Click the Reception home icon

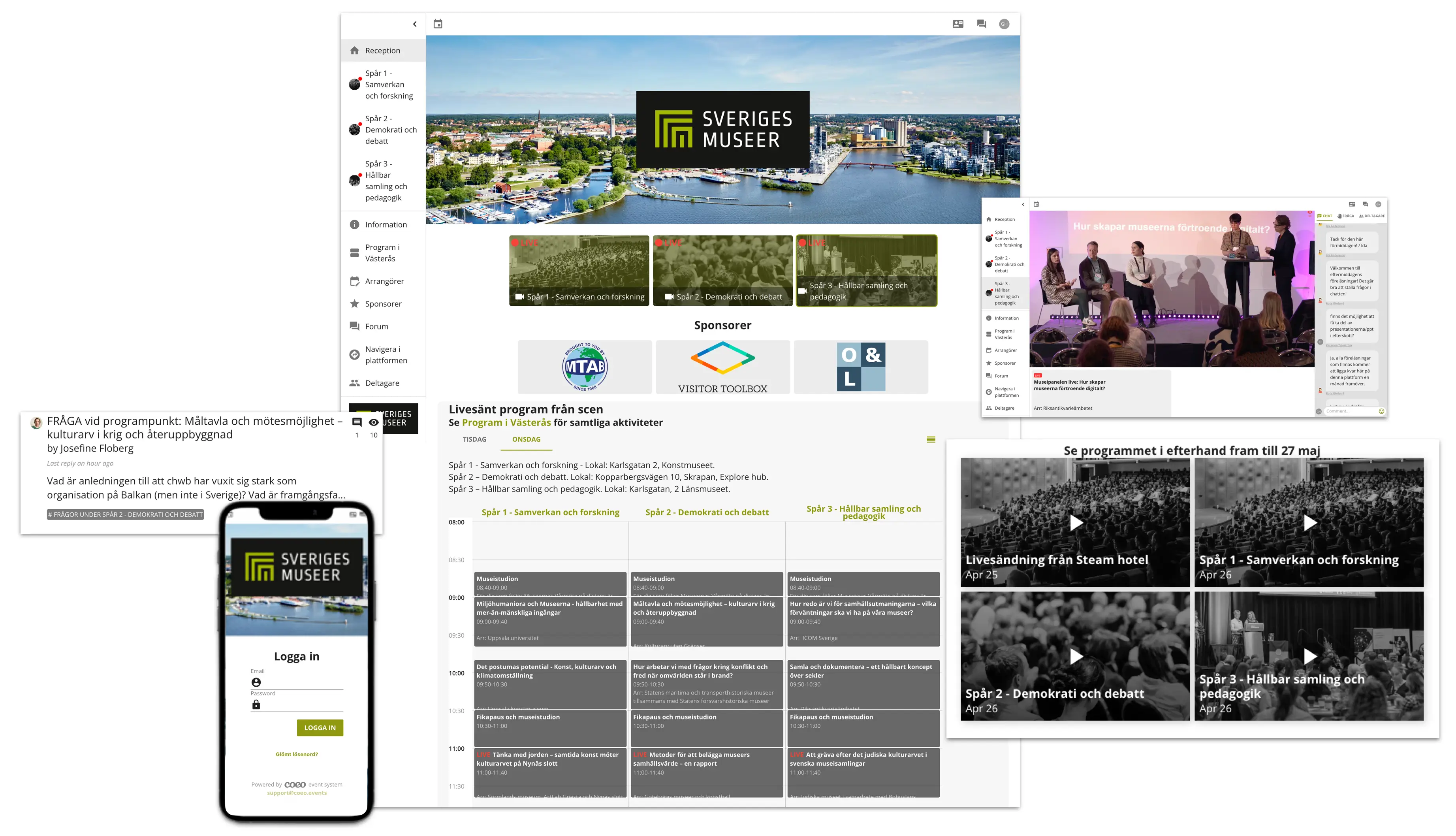[355, 51]
